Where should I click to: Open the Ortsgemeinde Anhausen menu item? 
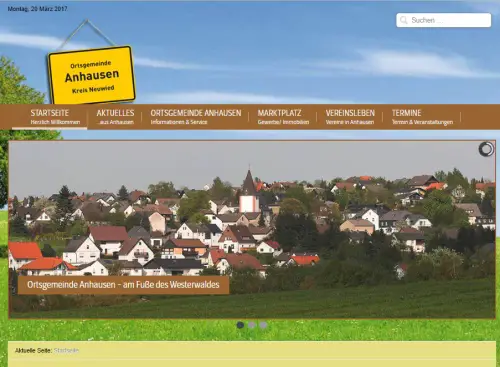[196, 117]
